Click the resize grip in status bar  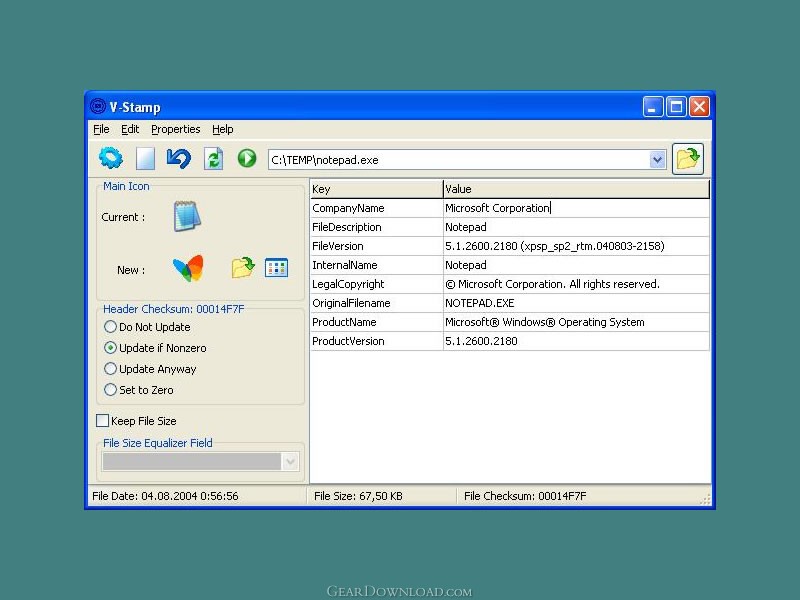pyautogui.click(x=705, y=499)
